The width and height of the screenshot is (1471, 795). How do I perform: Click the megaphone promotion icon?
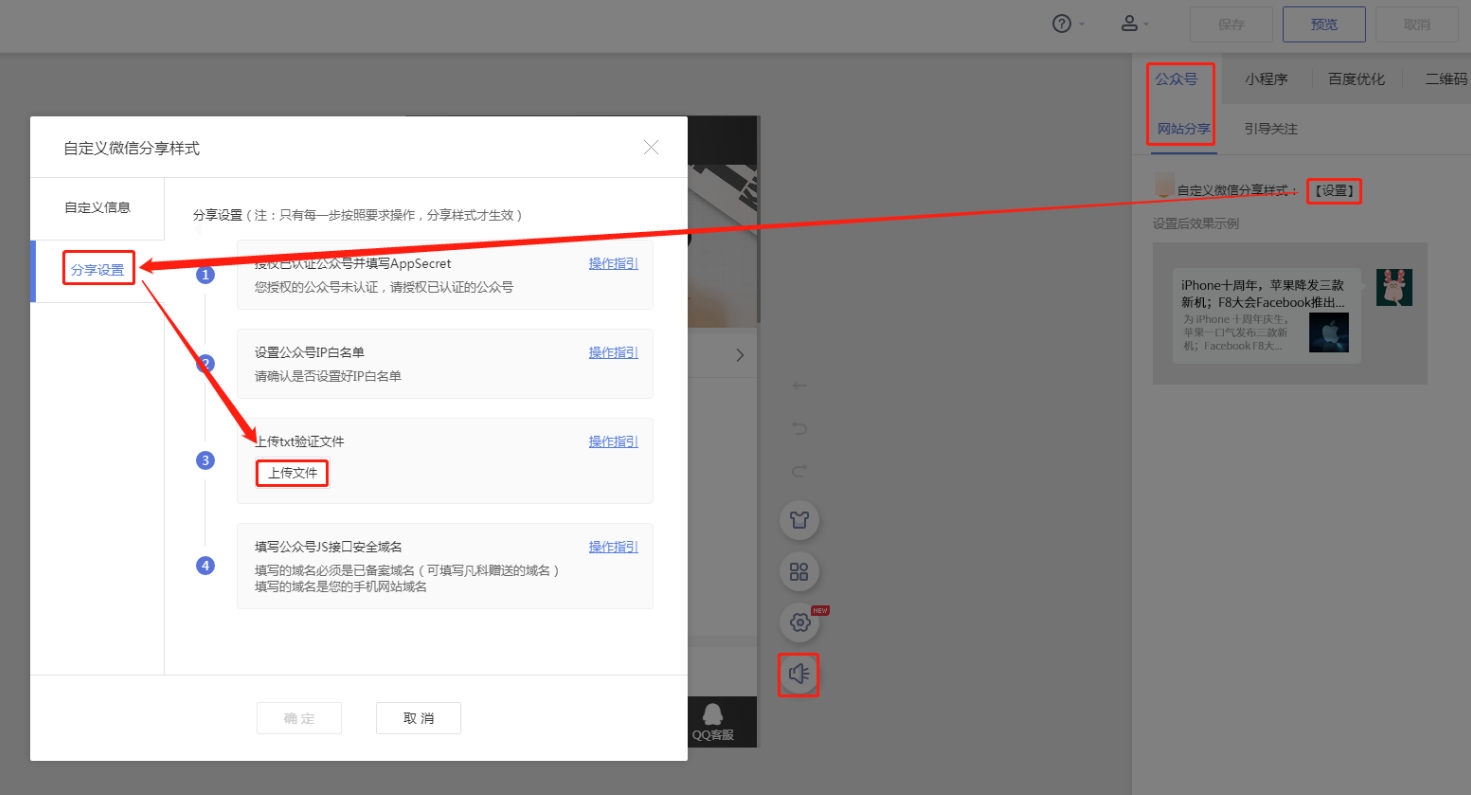coord(799,675)
